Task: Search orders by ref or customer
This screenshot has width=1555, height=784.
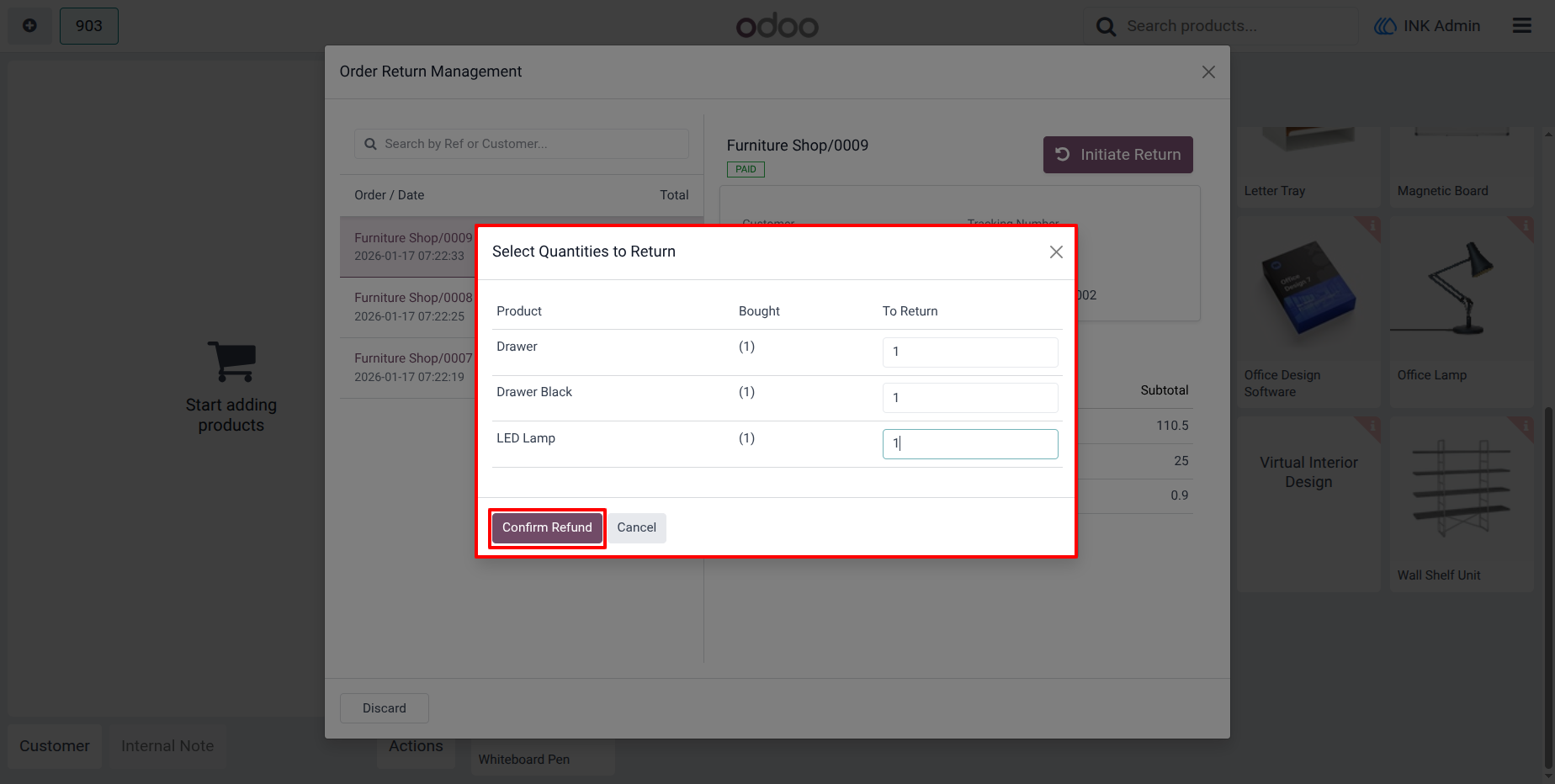Action: coord(522,144)
